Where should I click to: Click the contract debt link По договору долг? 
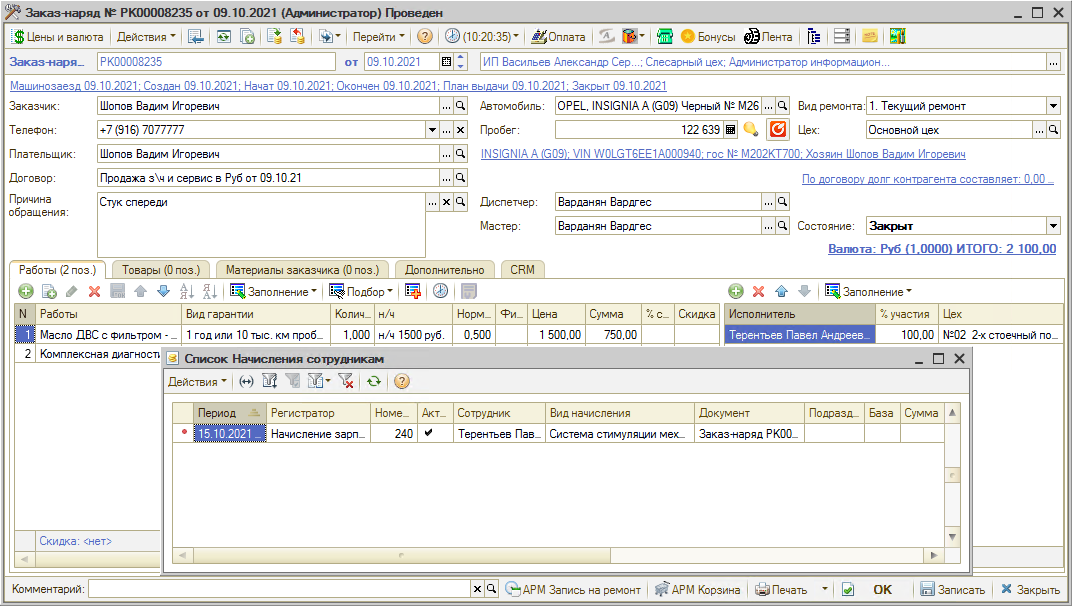[927, 179]
